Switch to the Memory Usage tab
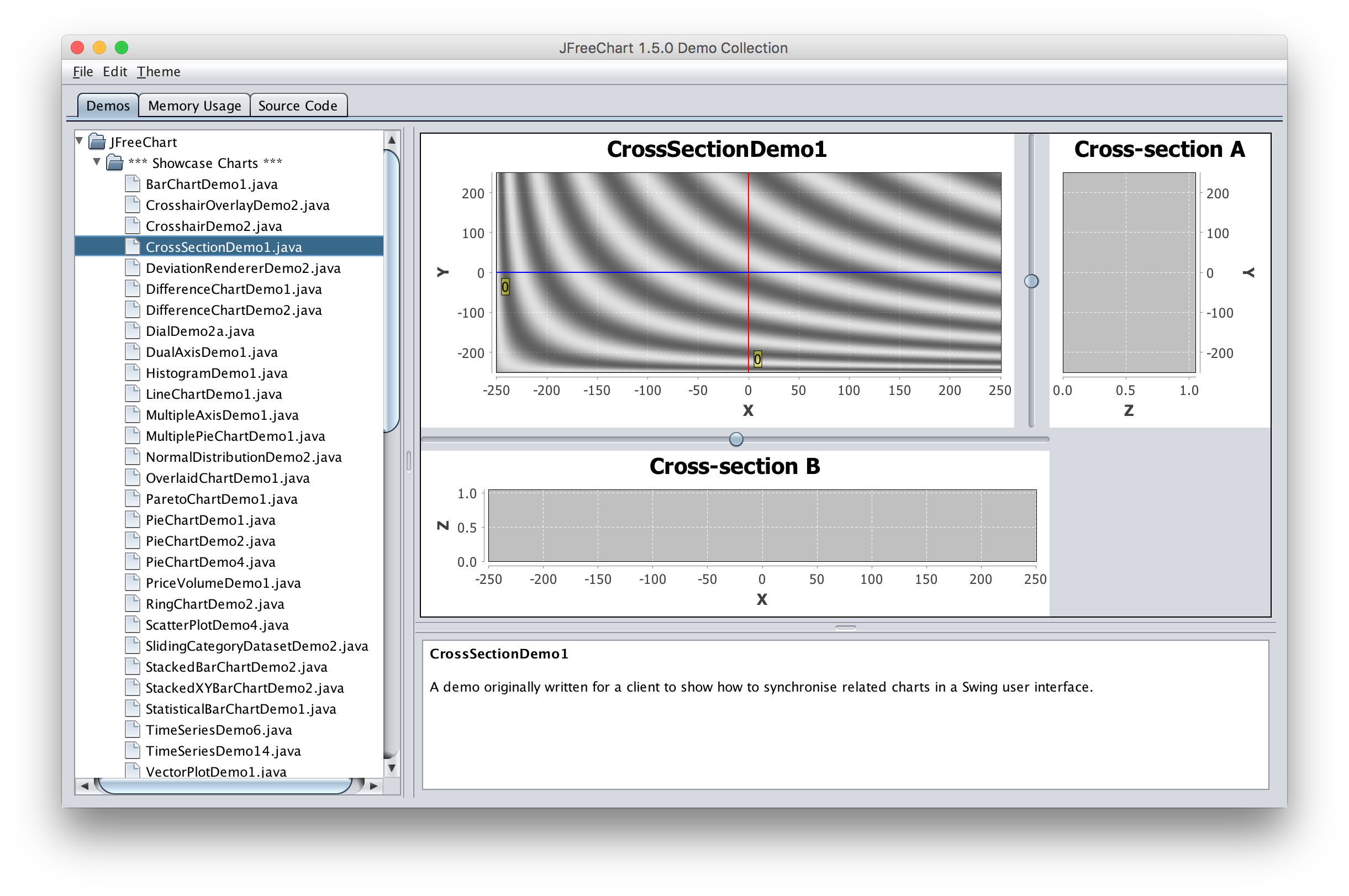Screen dimensions: 1349x896 tap(194, 106)
